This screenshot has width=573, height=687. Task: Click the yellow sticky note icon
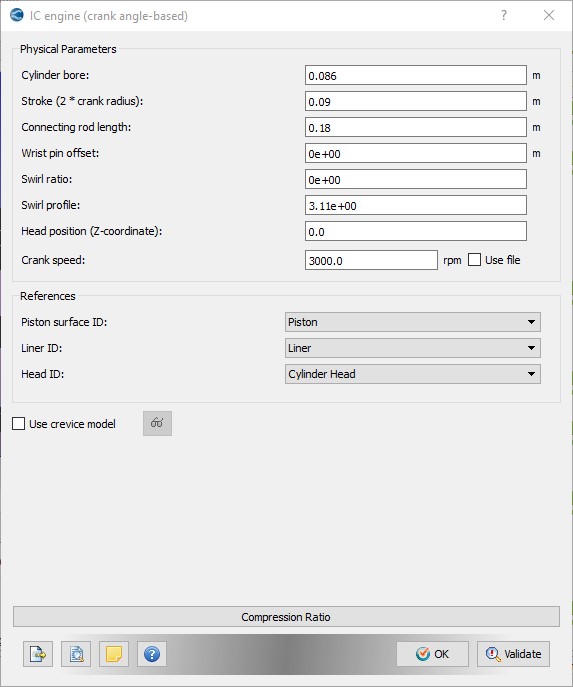(x=114, y=654)
